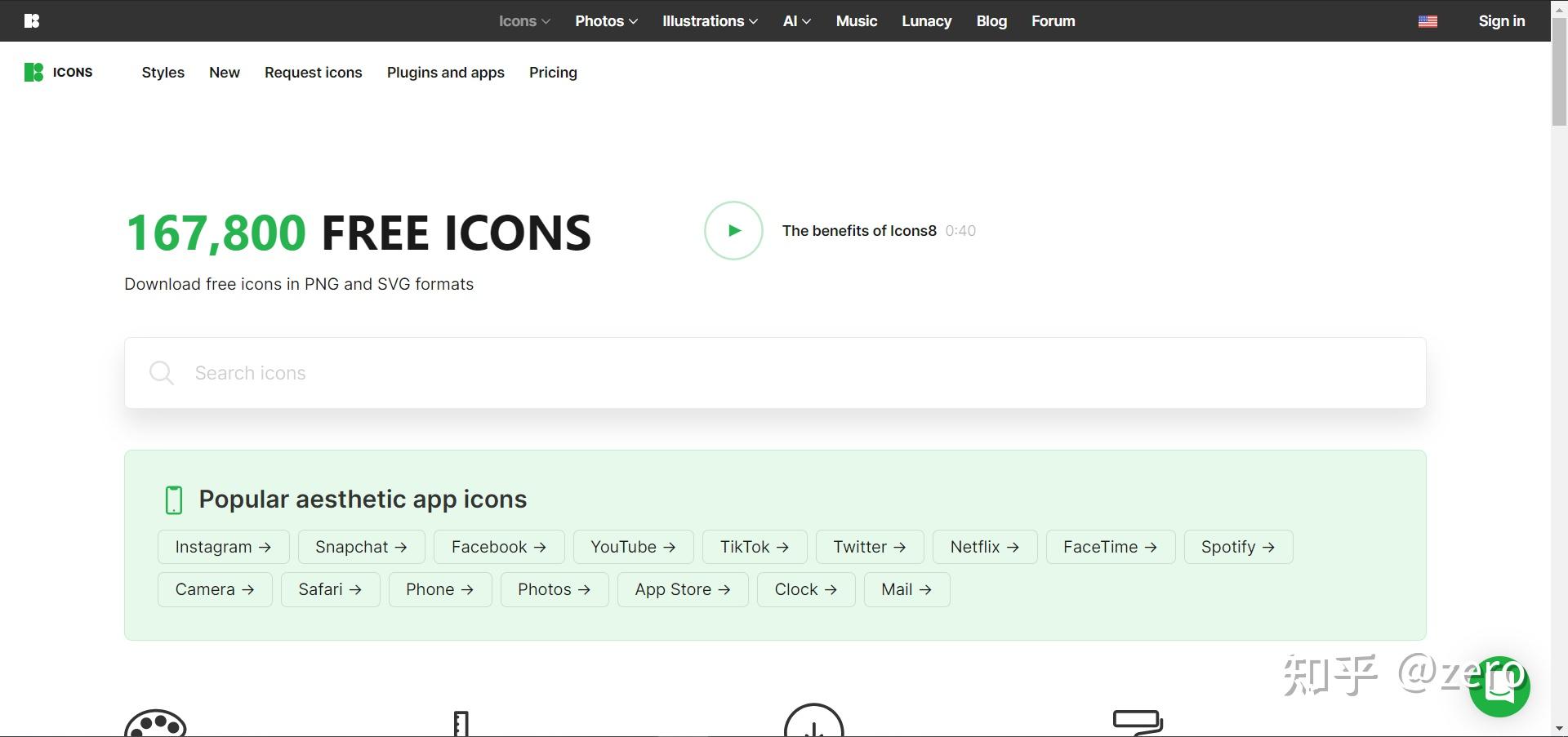Select the Photos icon tag in popular apps
Viewport: 1568px width, 737px height.
[x=555, y=589]
